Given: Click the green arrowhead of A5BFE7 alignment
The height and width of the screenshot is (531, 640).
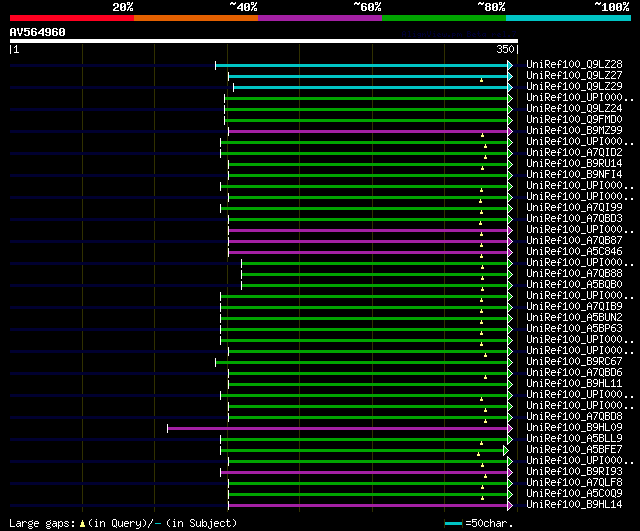Looking at the screenshot, I should pos(506,450).
